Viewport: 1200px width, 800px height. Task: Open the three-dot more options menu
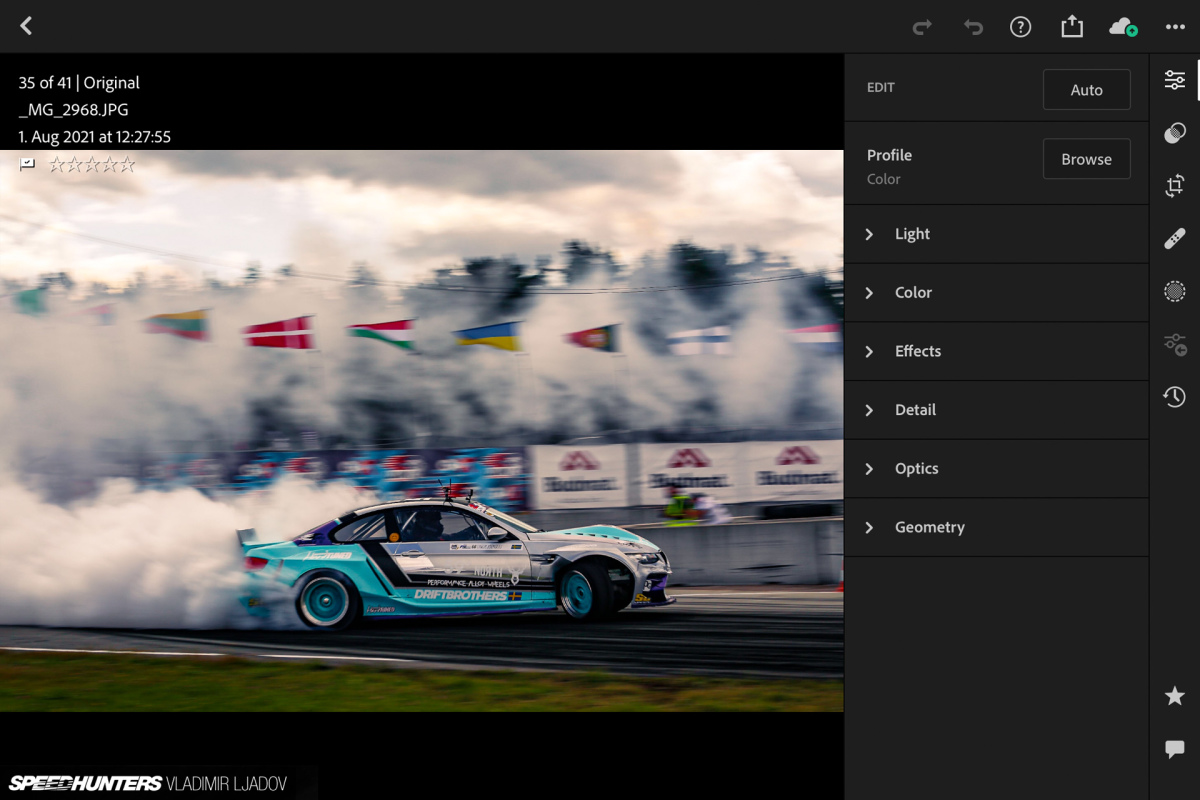(1175, 27)
